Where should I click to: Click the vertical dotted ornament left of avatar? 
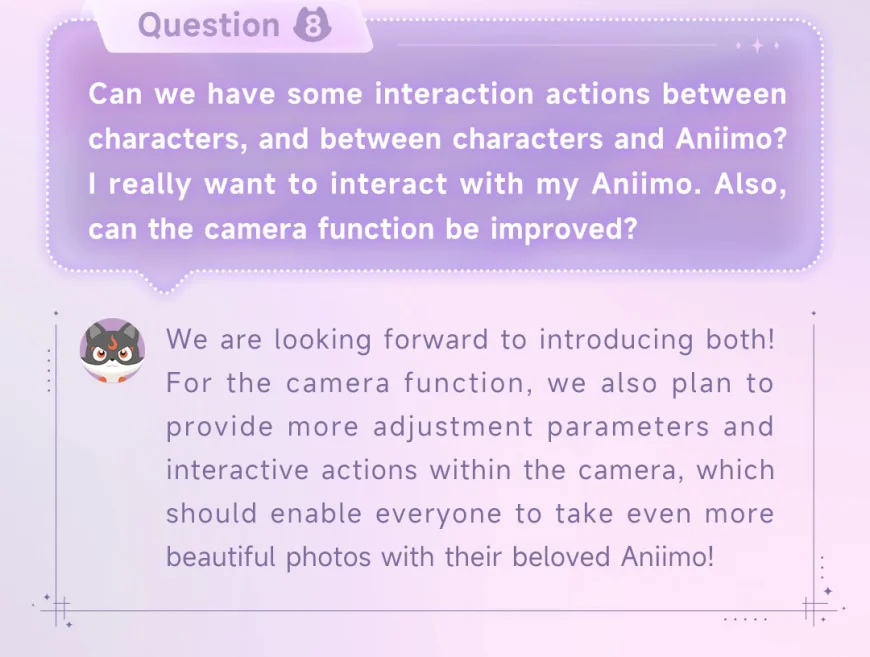49,370
